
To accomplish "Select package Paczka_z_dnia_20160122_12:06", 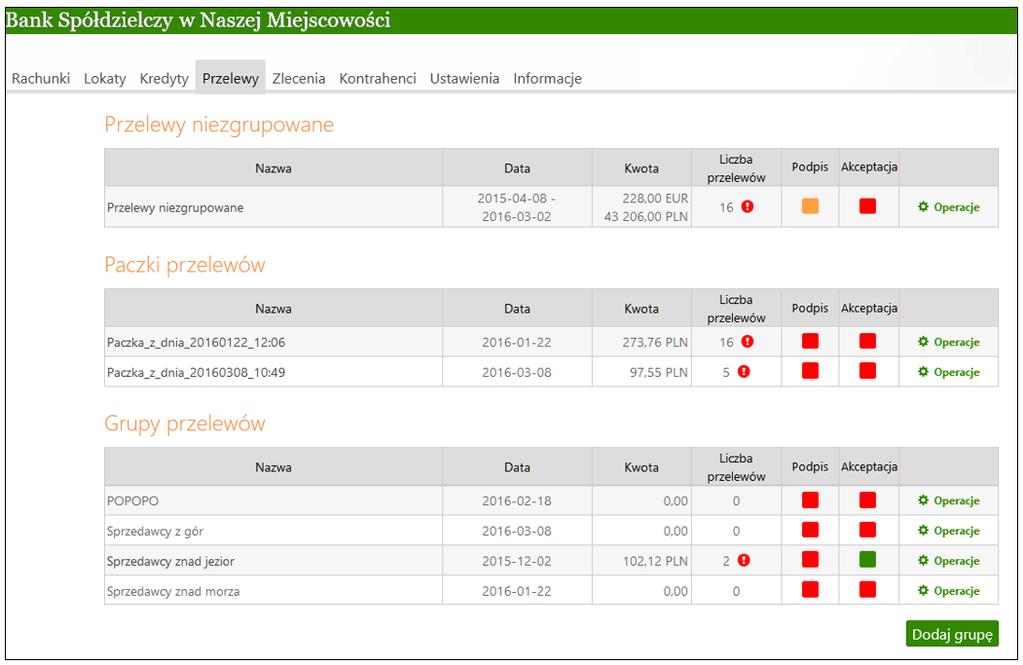I will coord(196,342).
